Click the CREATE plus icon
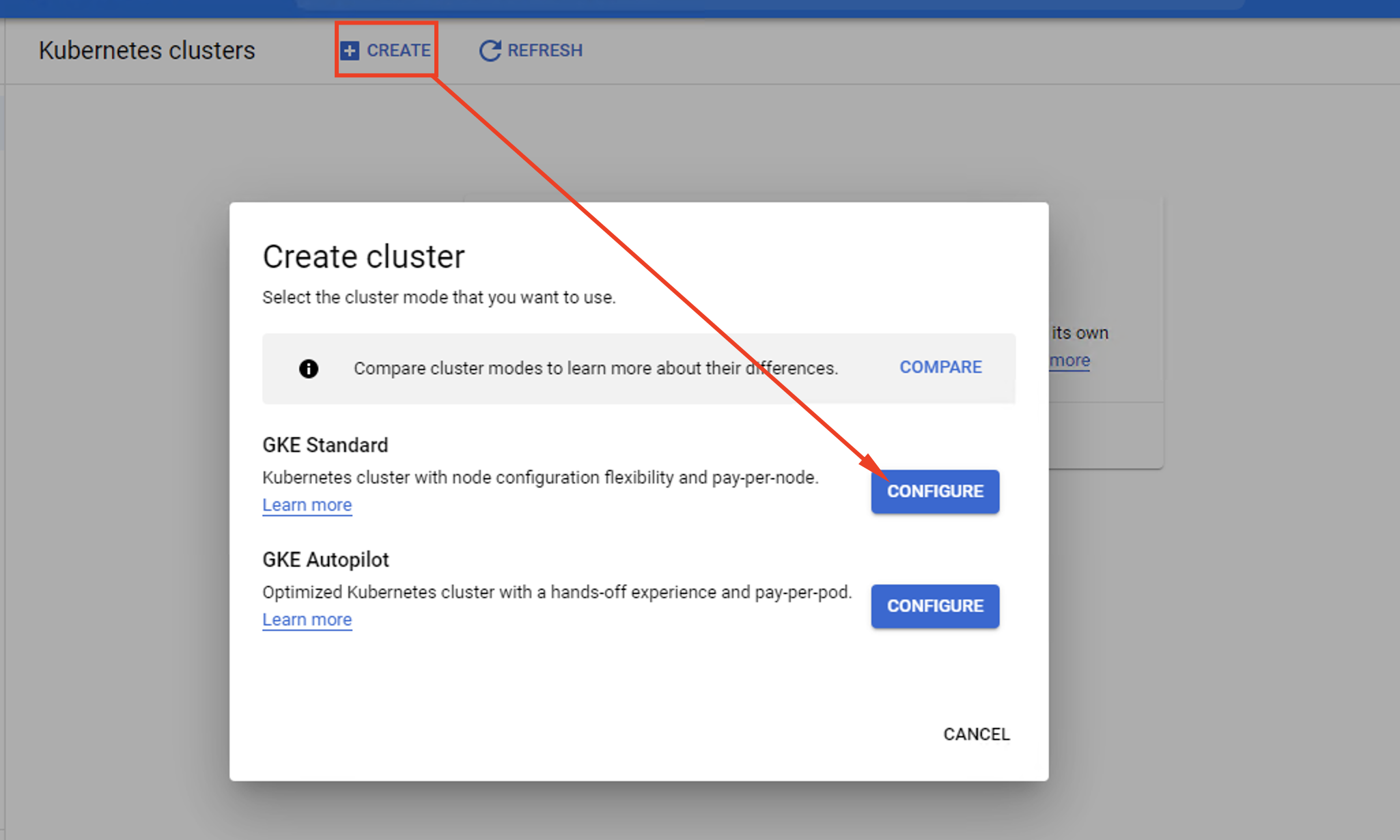1400x840 pixels. 350,51
